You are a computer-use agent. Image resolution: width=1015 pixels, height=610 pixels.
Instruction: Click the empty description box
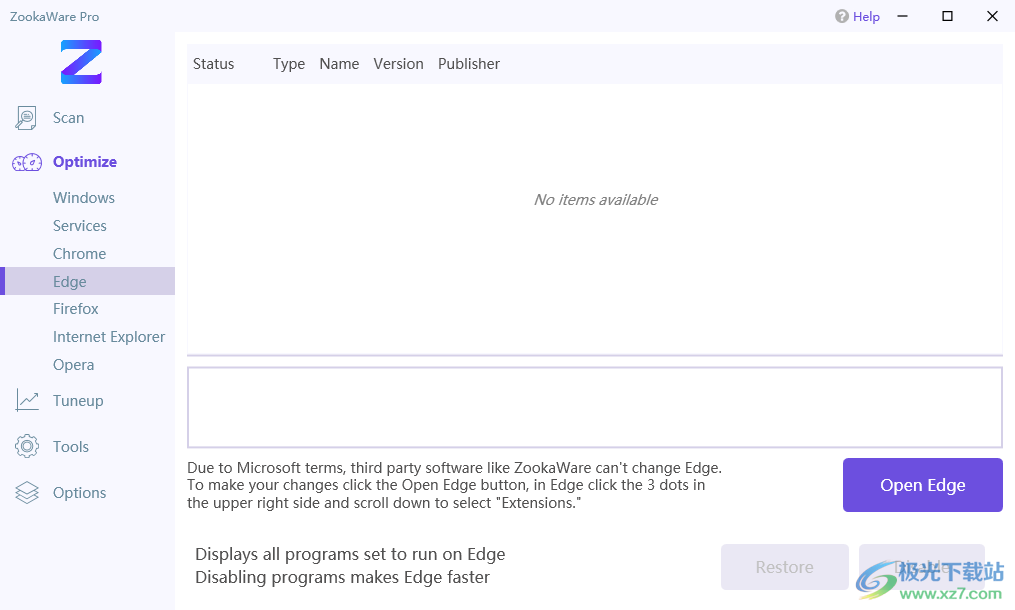click(x=594, y=407)
